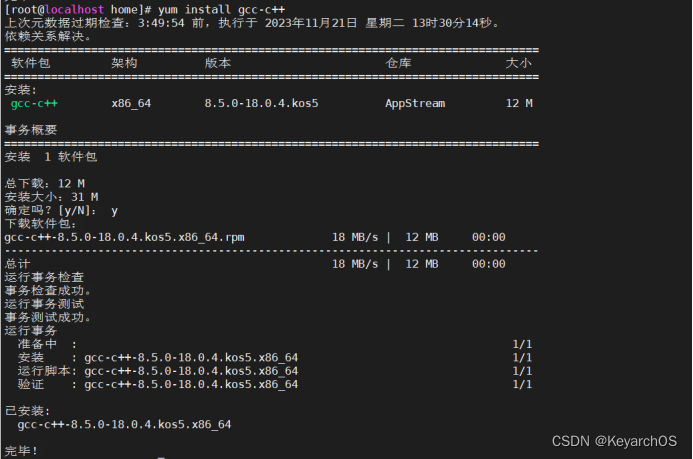Viewport: 693px width, 459px height.
Task: Click the version 8.5.0-18.0.4.kos5 in table
Action: [261, 103]
